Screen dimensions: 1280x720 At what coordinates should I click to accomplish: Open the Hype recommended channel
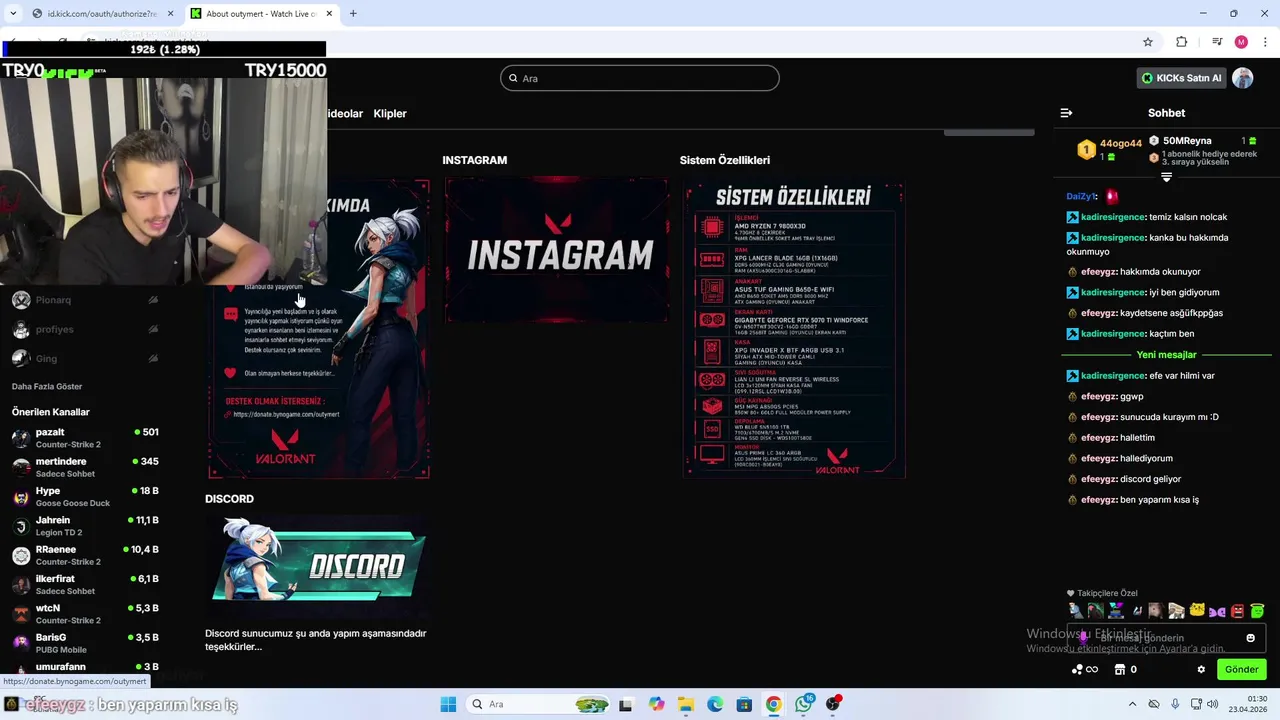point(85,496)
